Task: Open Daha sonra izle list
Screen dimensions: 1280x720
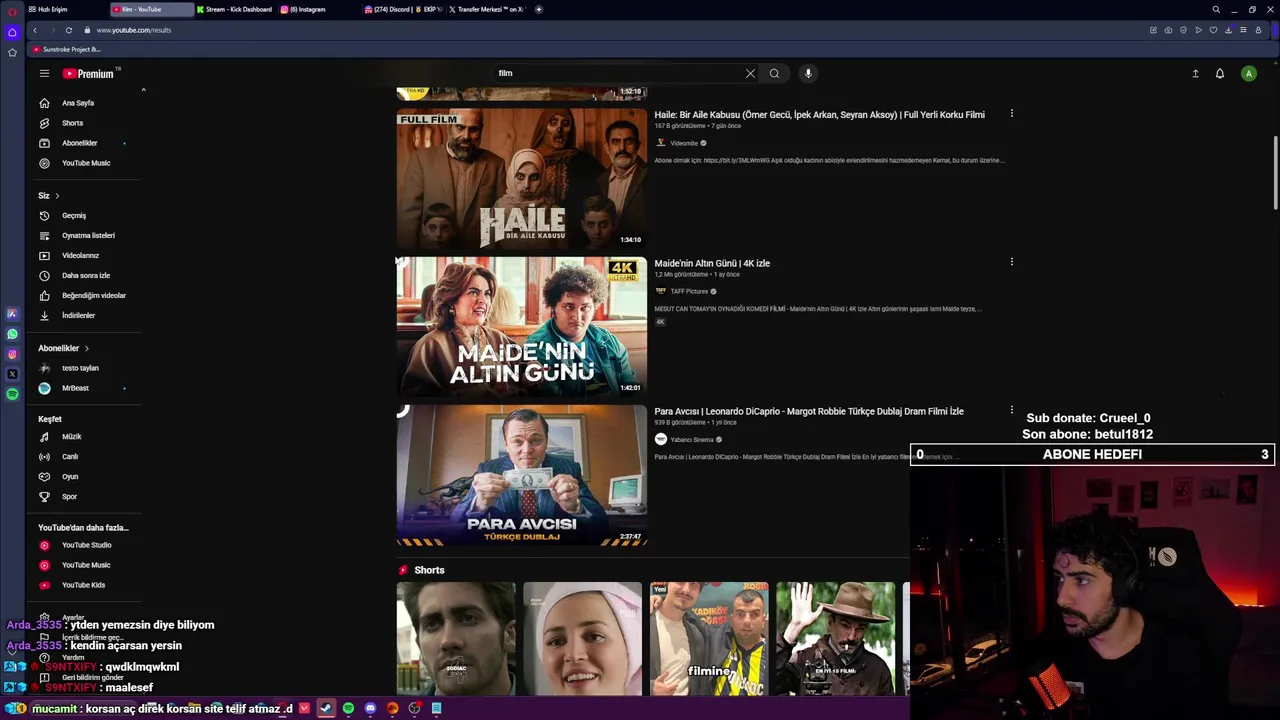Action: tap(85, 276)
